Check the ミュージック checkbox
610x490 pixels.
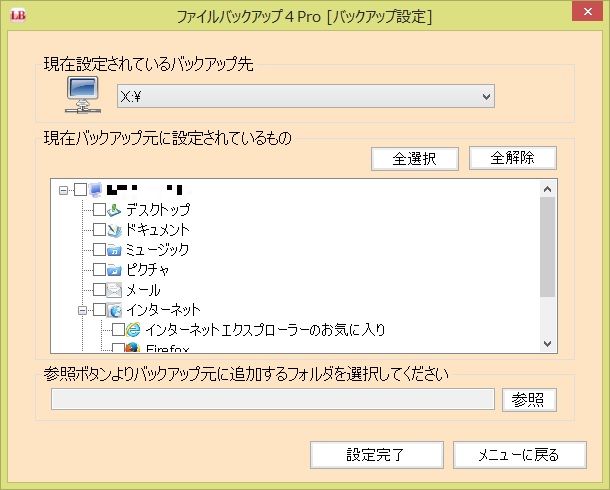click(99, 250)
